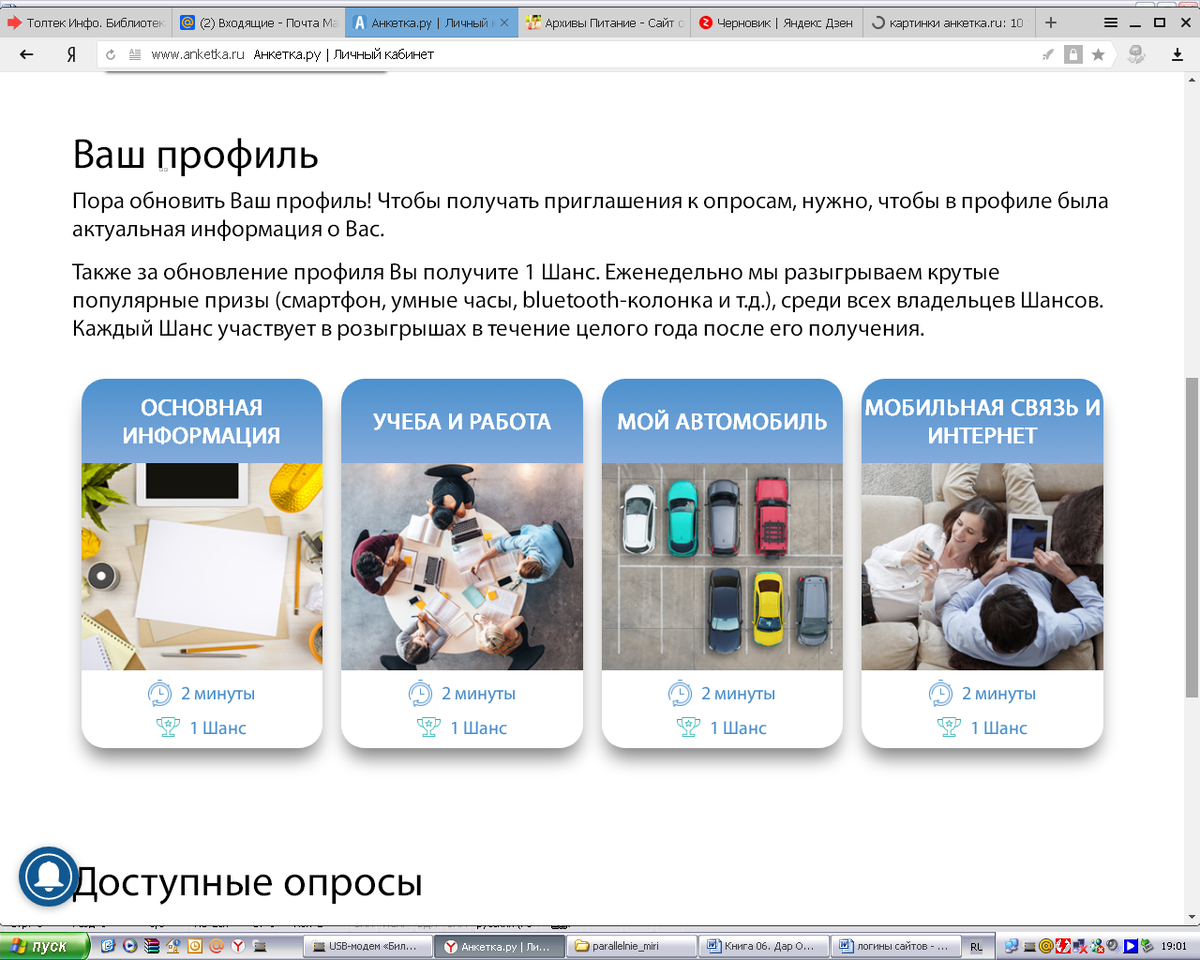Click the RL language indicator in the taskbar

(978, 946)
